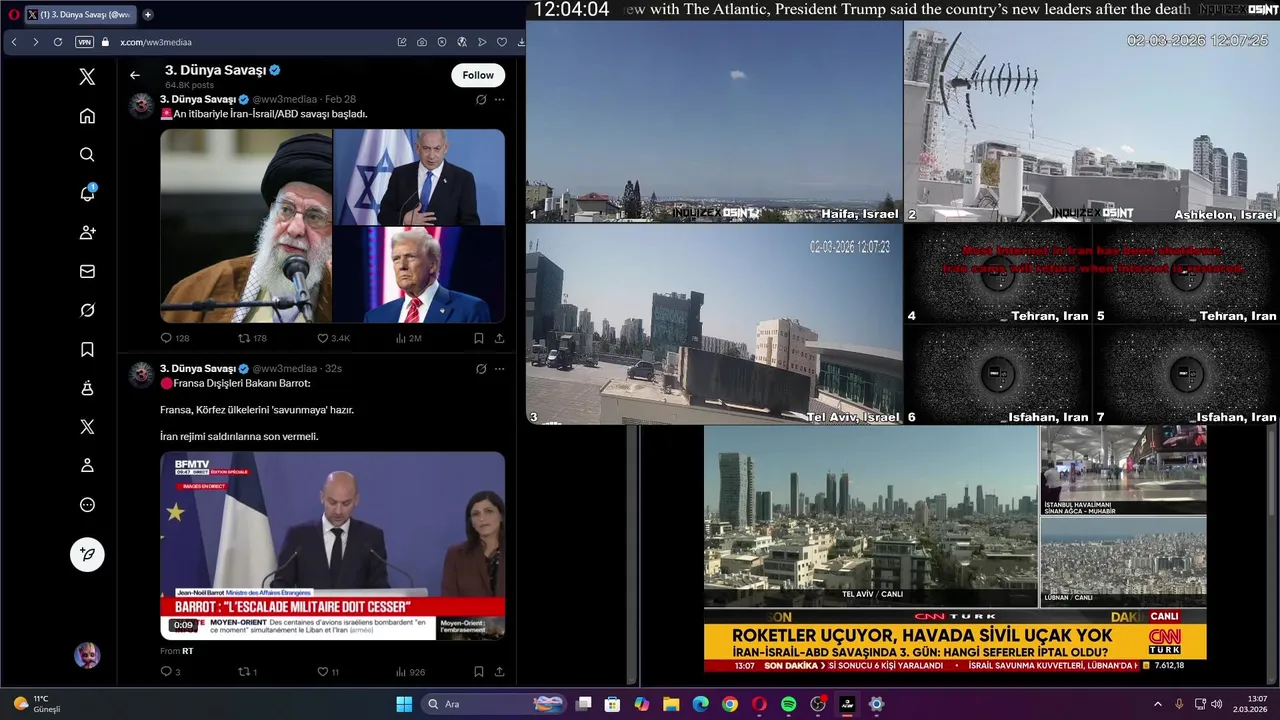Open the Windows Start menu
Screen dimensions: 1280x720
click(404, 704)
